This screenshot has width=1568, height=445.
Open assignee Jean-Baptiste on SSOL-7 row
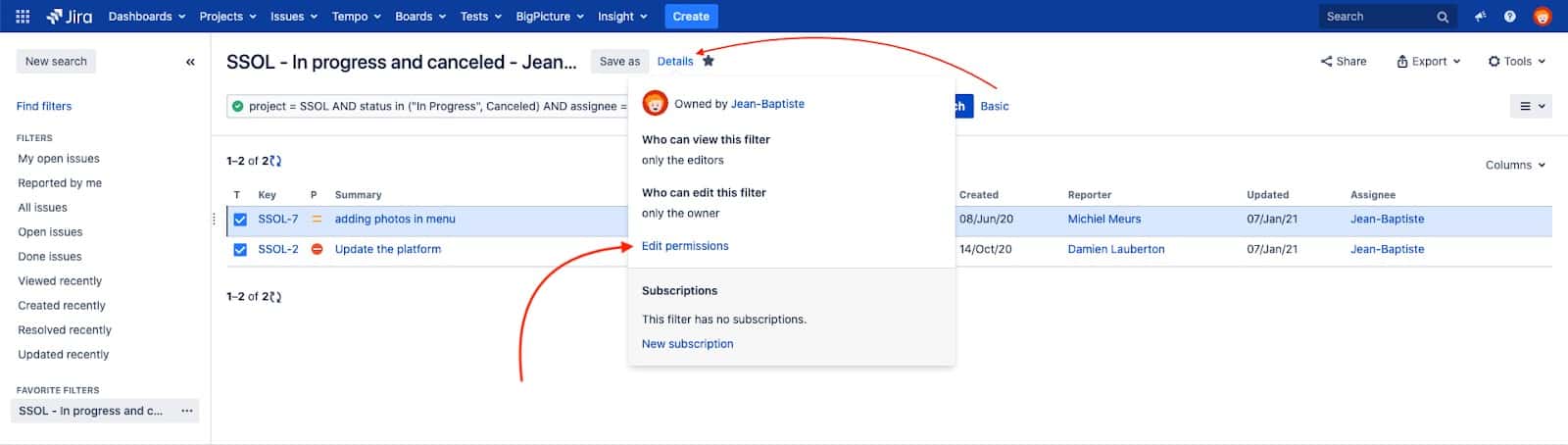tap(1387, 219)
